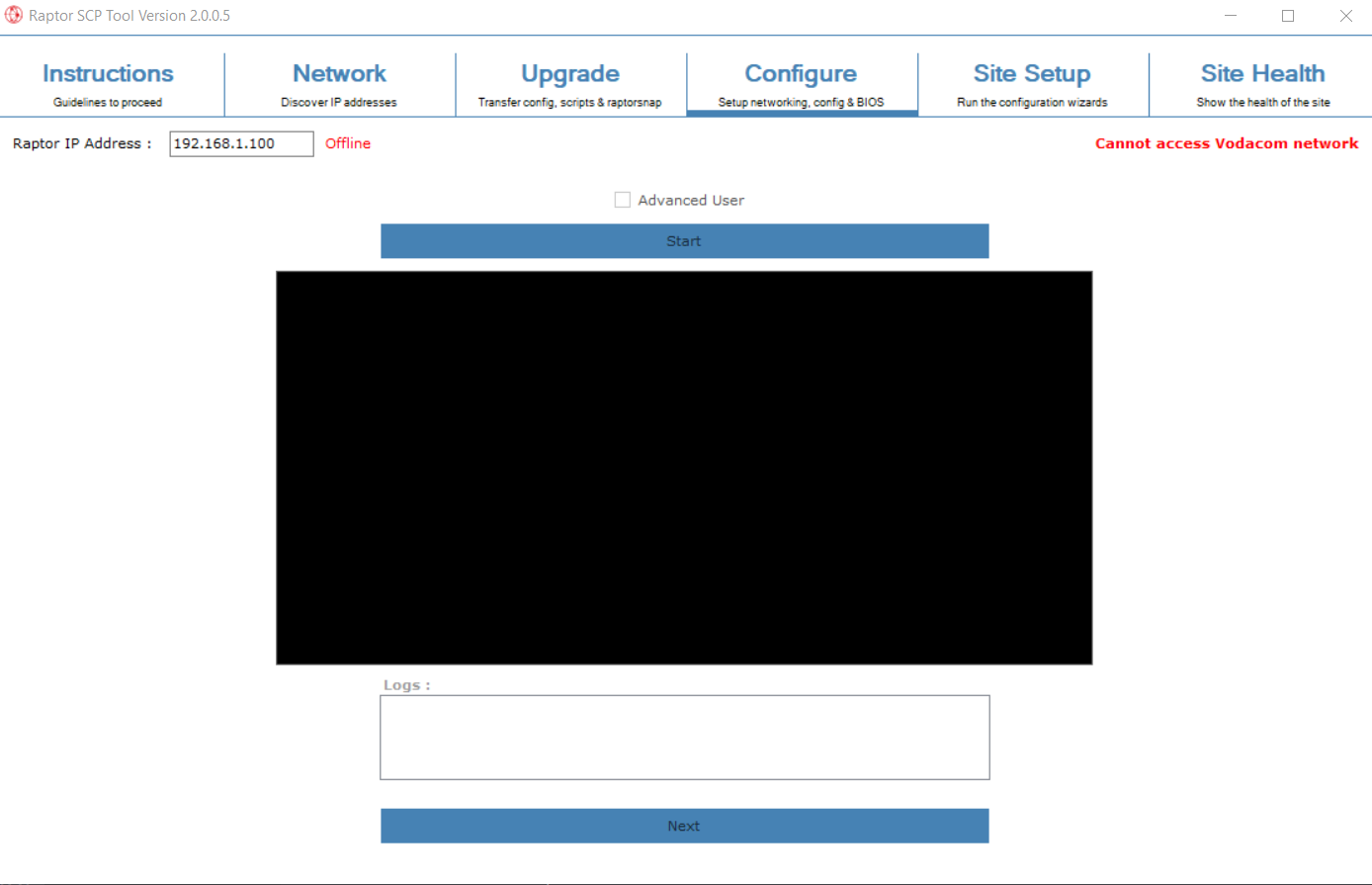Click the Start button
The width and height of the screenshot is (1372, 885).
pyautogui.click(x=684, y=240)
